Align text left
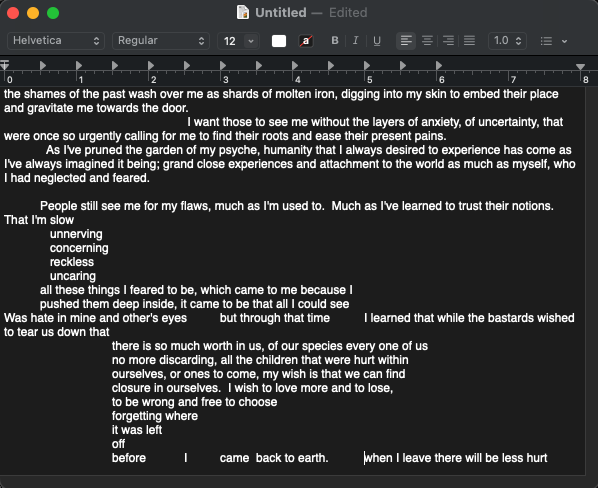This screenshot has height=488, width=598. pyautogui.click(x=406, y=40)
